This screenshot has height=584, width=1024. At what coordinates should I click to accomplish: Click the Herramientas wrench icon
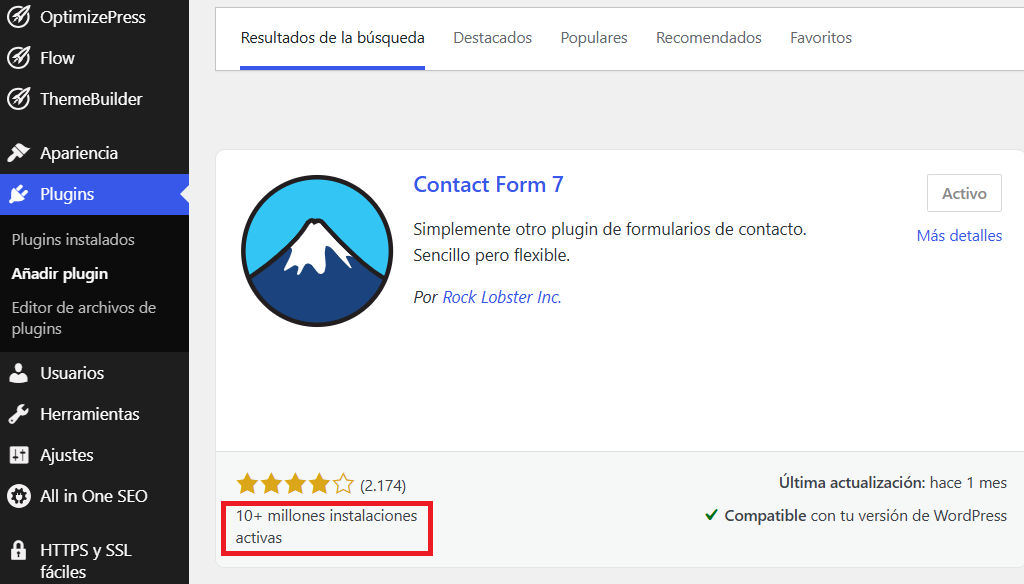[19, 414]
